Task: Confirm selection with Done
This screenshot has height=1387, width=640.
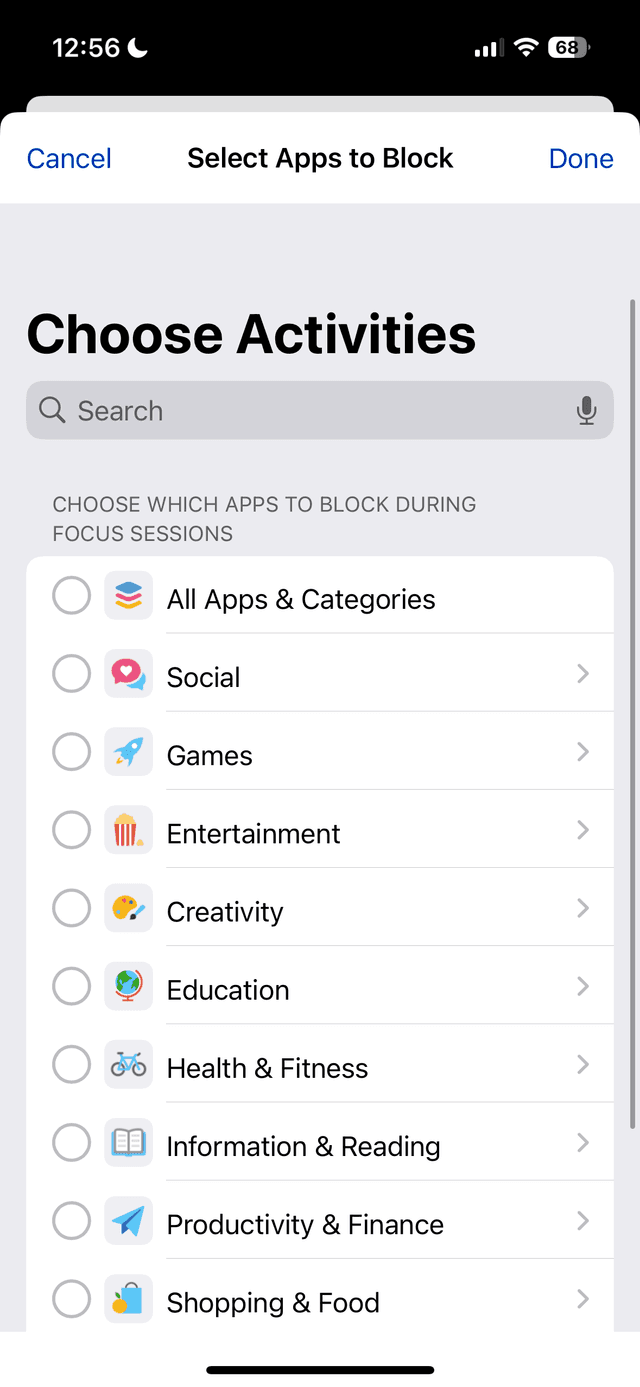Action: coord(581,158)
